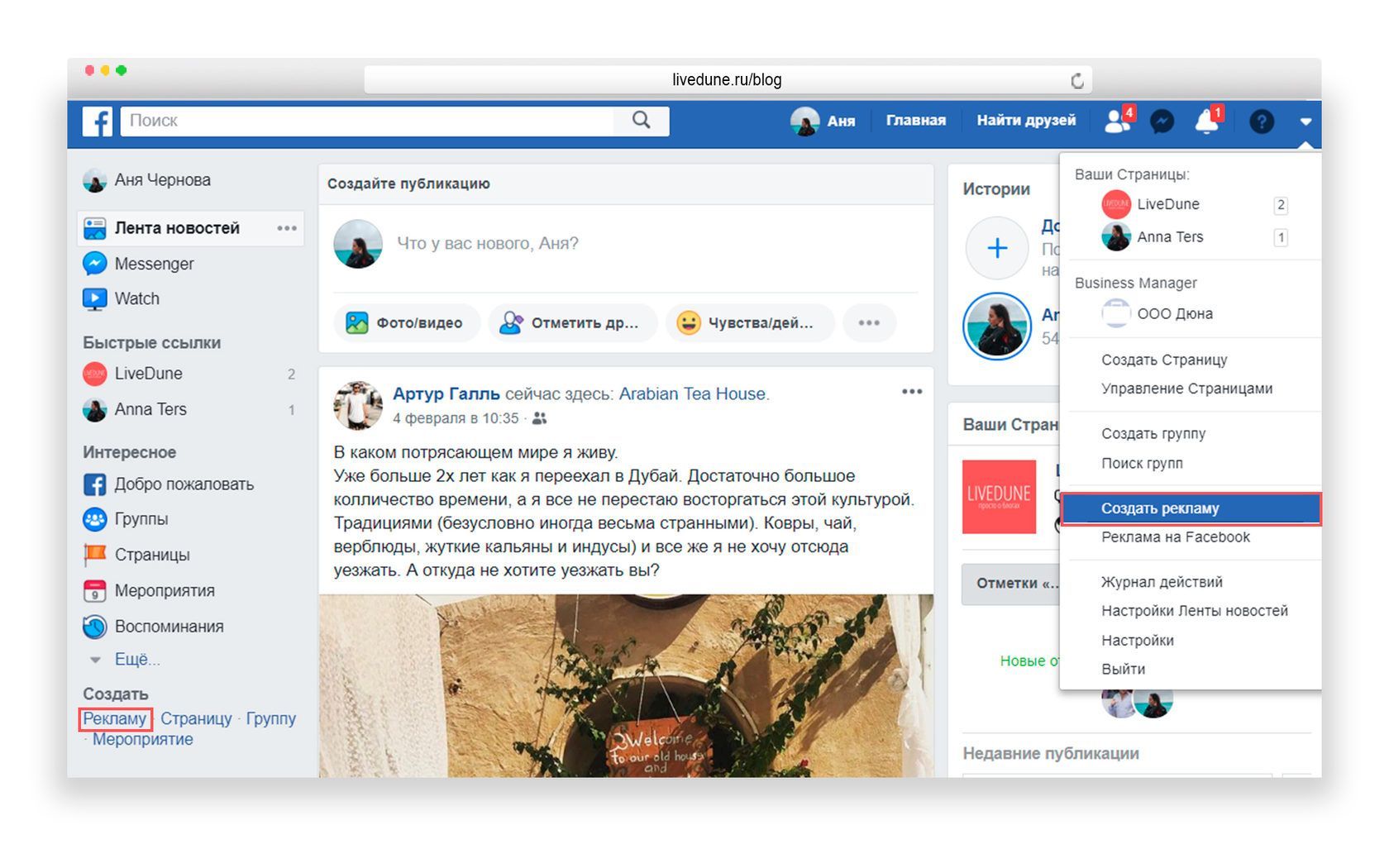This screenshot has height=868, width=1389.
Task: Click the browser address bar livedune.ru/blog
Action: click(x=728, y=80)
